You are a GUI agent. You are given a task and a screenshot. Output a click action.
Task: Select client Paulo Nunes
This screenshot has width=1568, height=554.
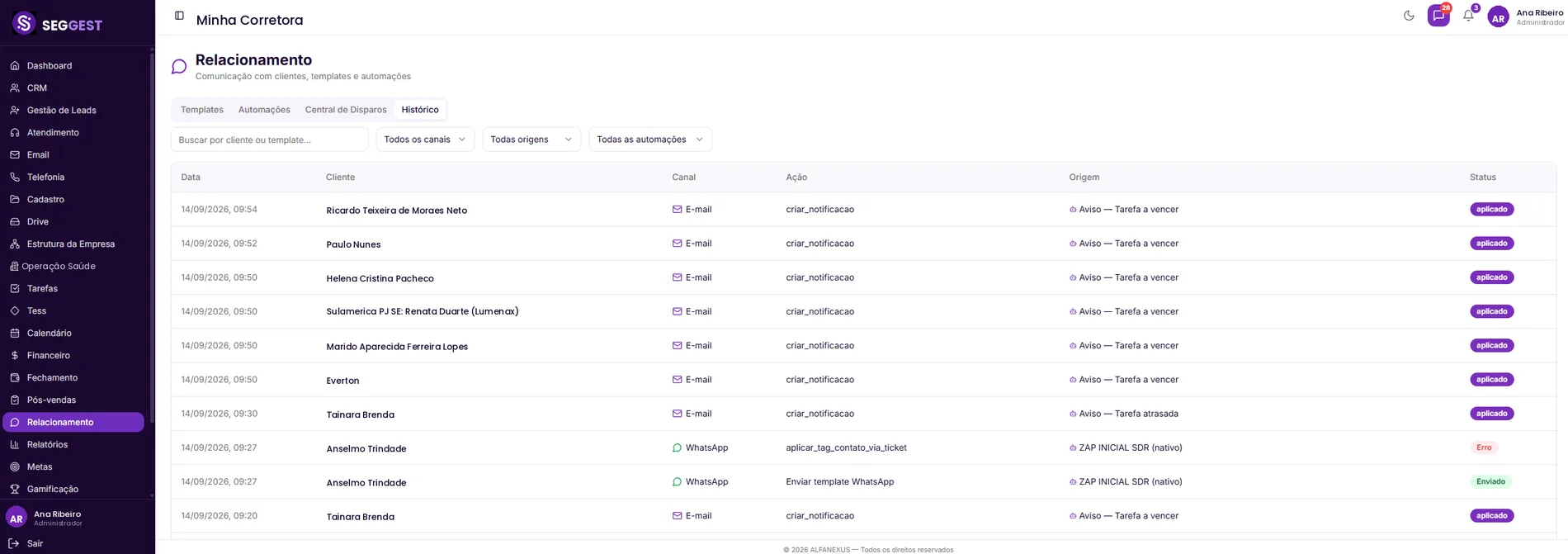point(353,244)
